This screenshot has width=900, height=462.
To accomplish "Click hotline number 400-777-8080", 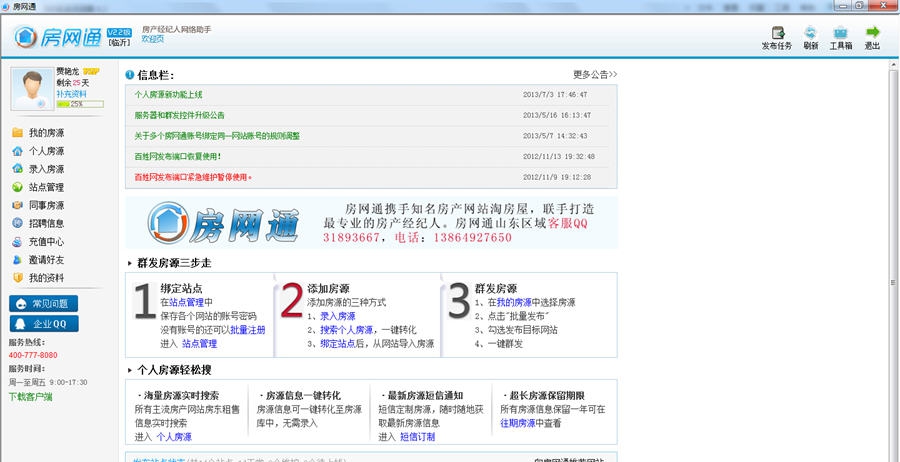I will tap(33, 355).
